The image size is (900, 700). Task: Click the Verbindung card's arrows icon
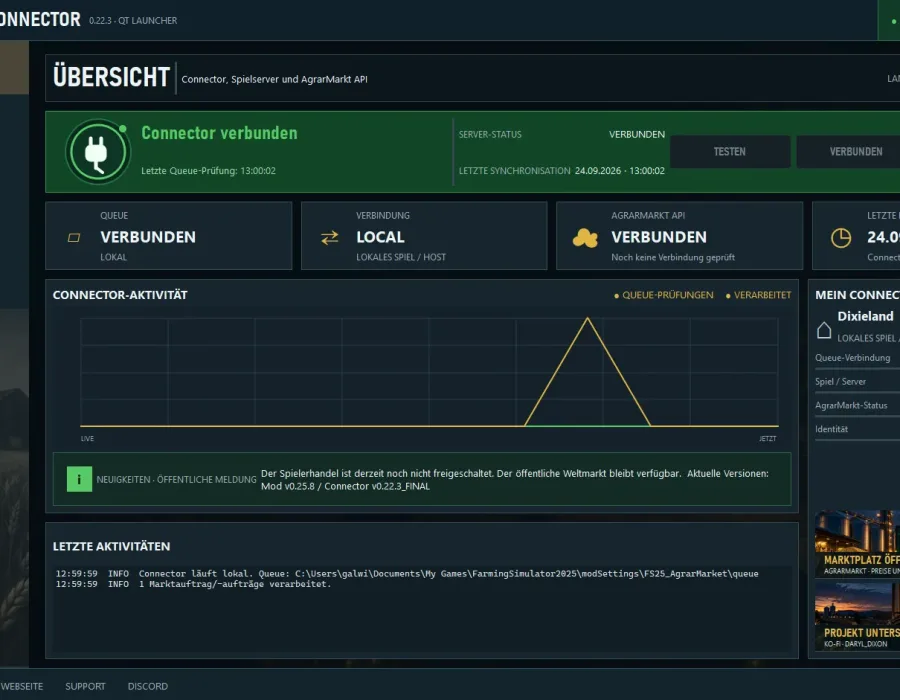(329, 238)
